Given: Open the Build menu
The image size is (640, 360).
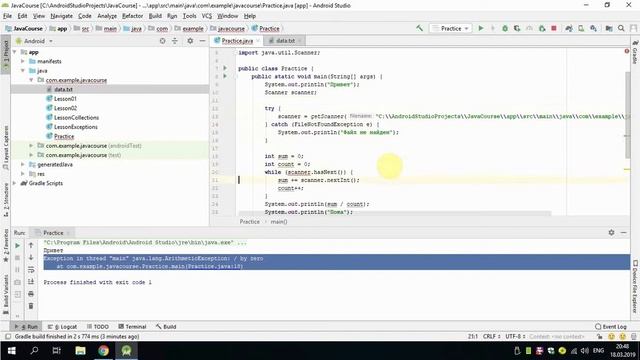Looking at the screenshot, I should [155, 16].
